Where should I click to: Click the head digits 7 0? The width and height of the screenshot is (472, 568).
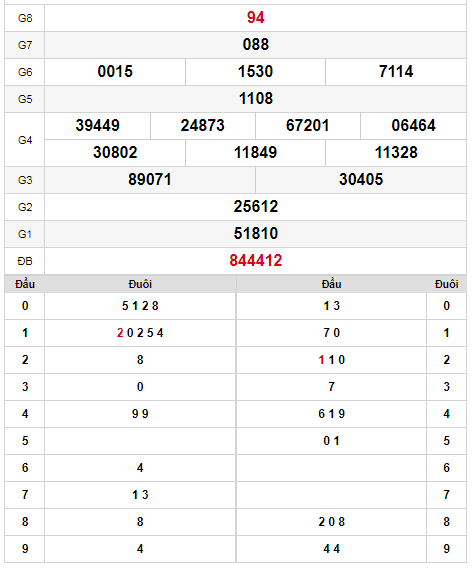(331, 333)
